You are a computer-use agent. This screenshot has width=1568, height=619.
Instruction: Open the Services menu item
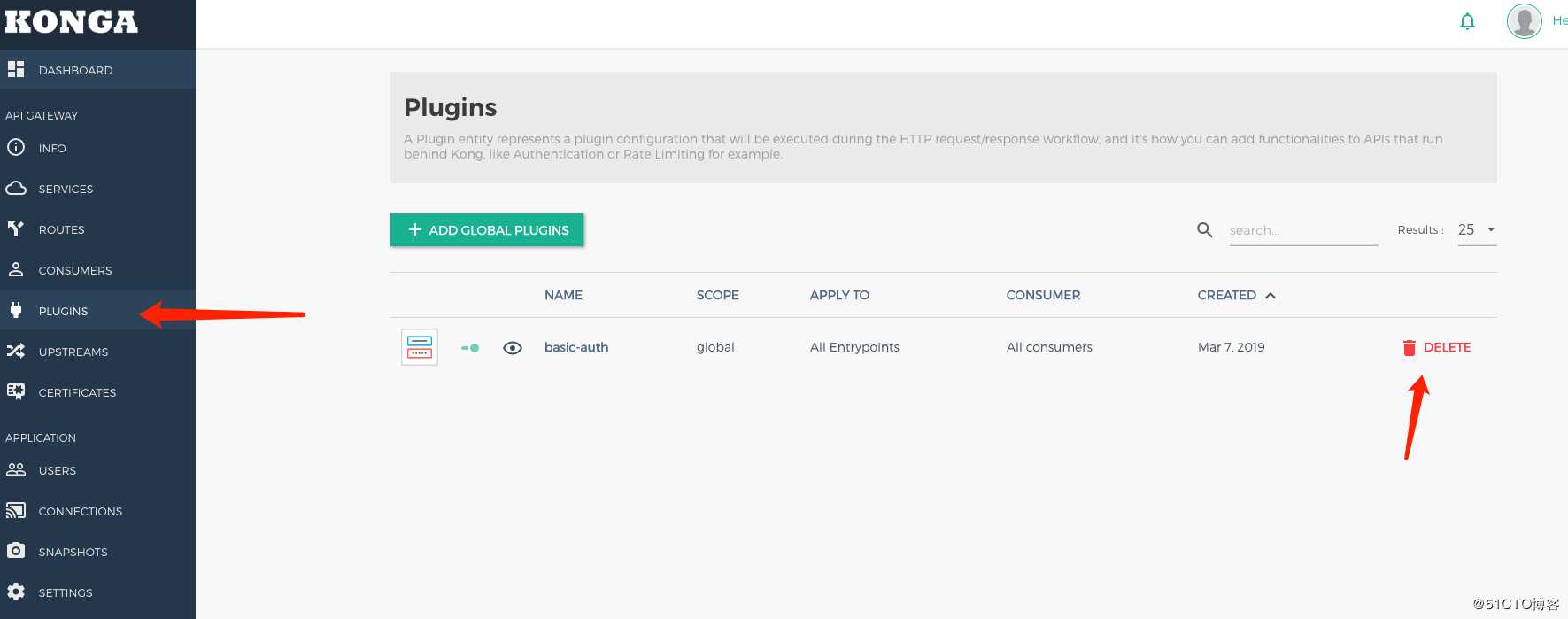click(97, 189)
